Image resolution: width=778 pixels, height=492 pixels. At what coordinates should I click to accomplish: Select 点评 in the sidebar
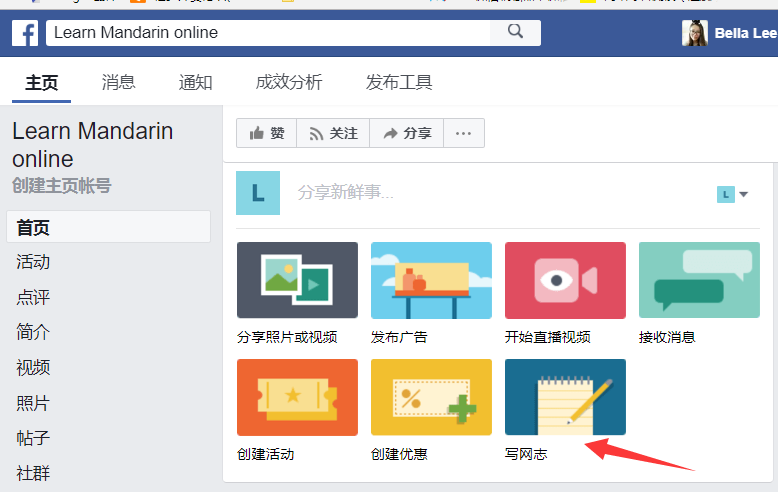(33, 298)
